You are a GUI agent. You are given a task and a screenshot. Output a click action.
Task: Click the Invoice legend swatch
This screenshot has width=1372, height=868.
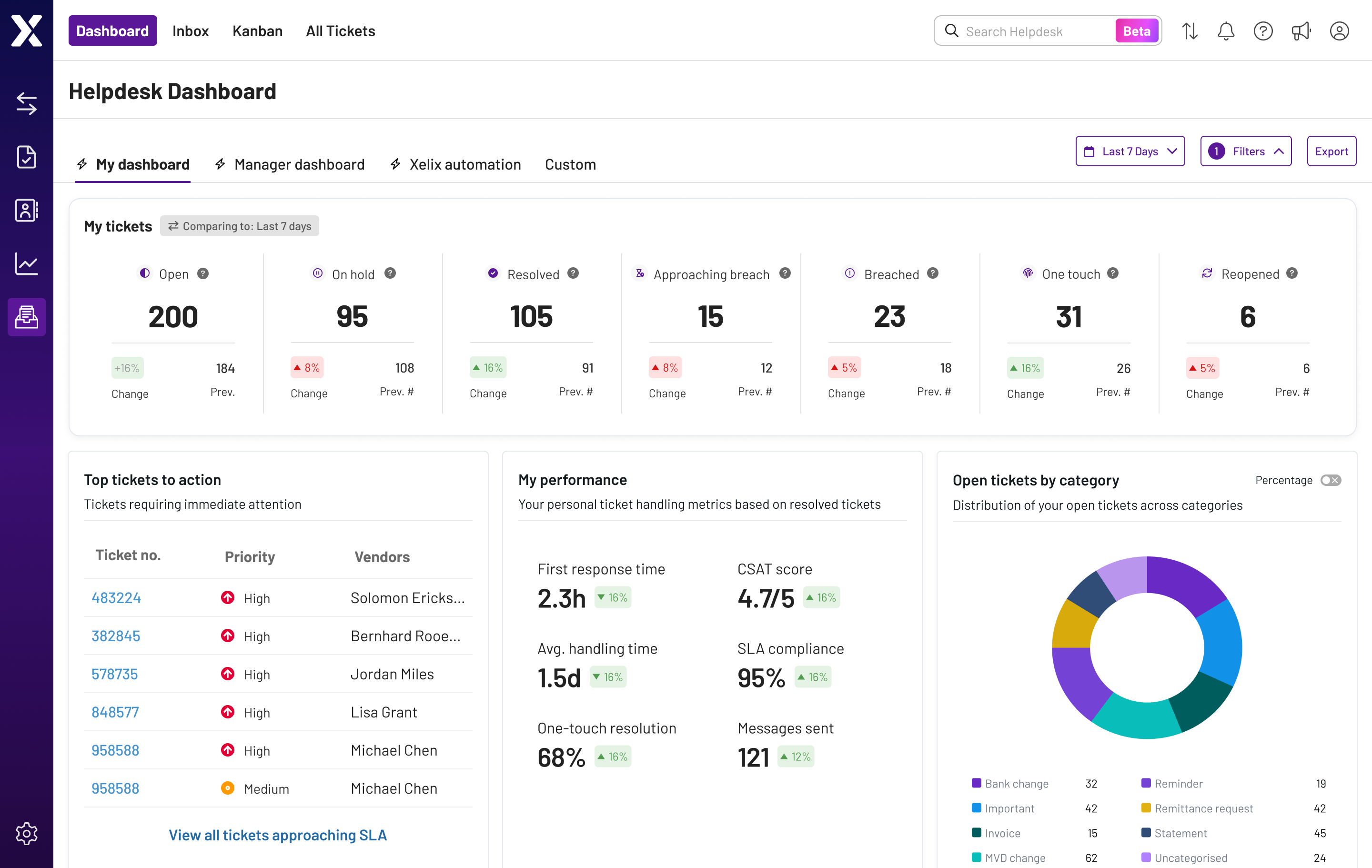[x=976, y=833]
